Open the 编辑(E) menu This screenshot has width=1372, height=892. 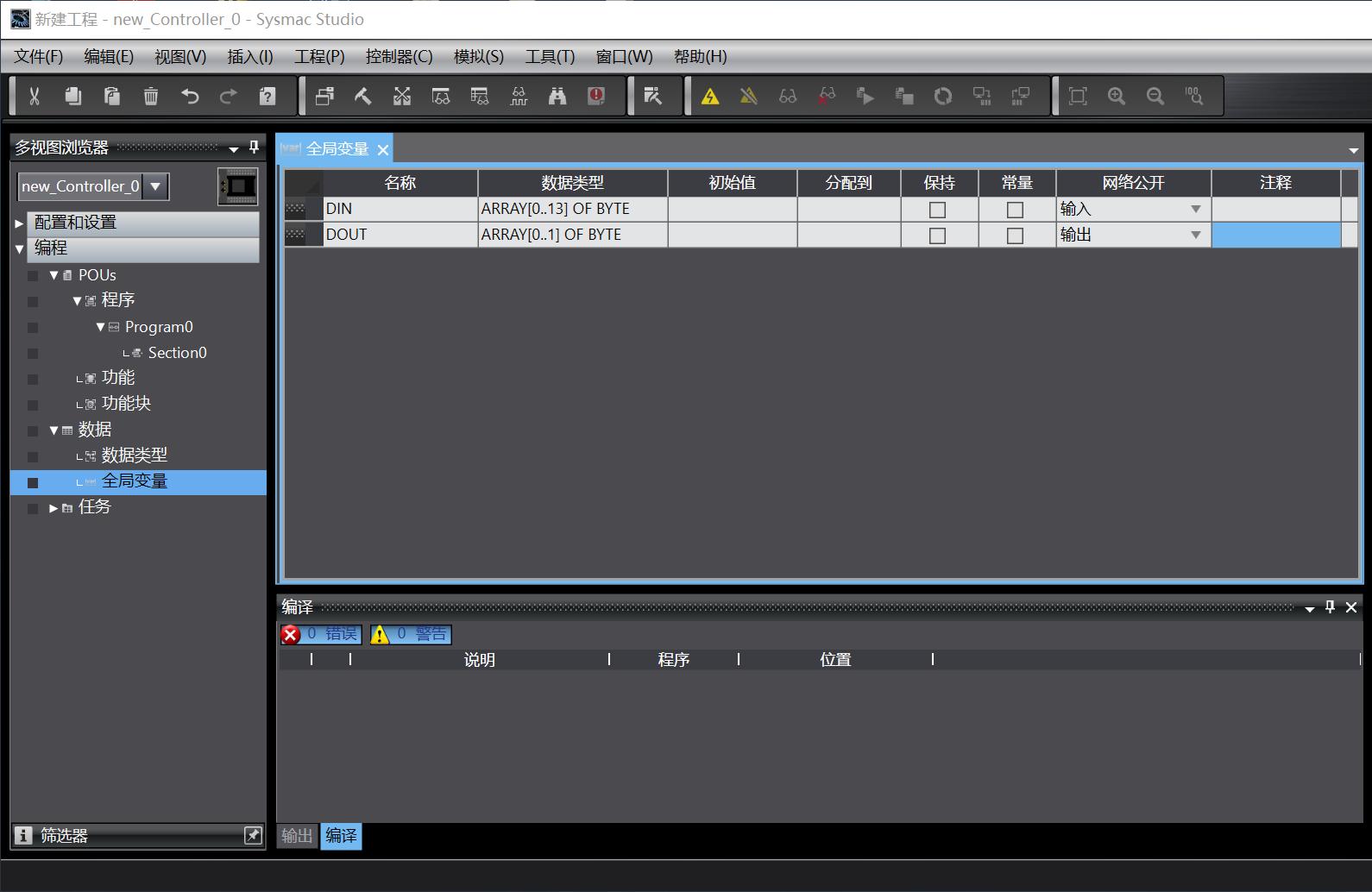coord(109,56)
